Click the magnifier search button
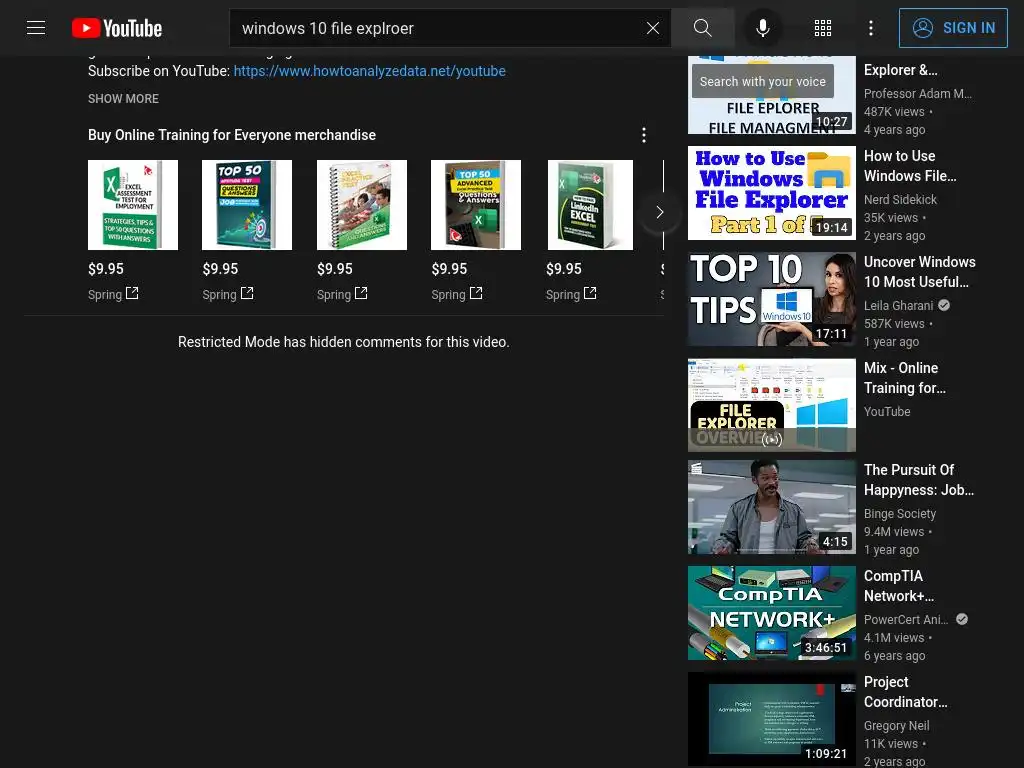 tap(703, 28)
